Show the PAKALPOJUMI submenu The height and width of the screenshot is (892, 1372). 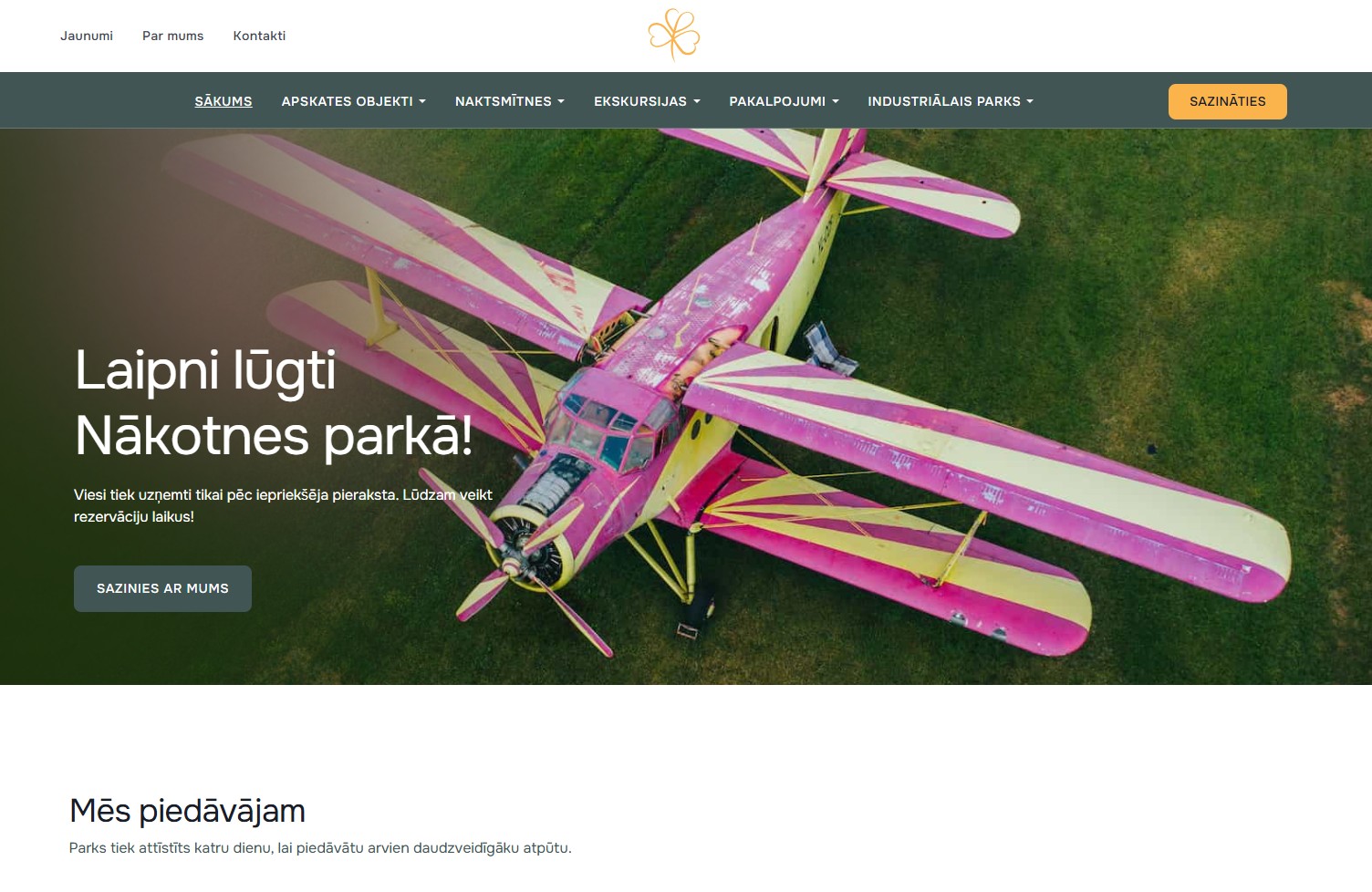pyautogui.click(x=784, y=101)
